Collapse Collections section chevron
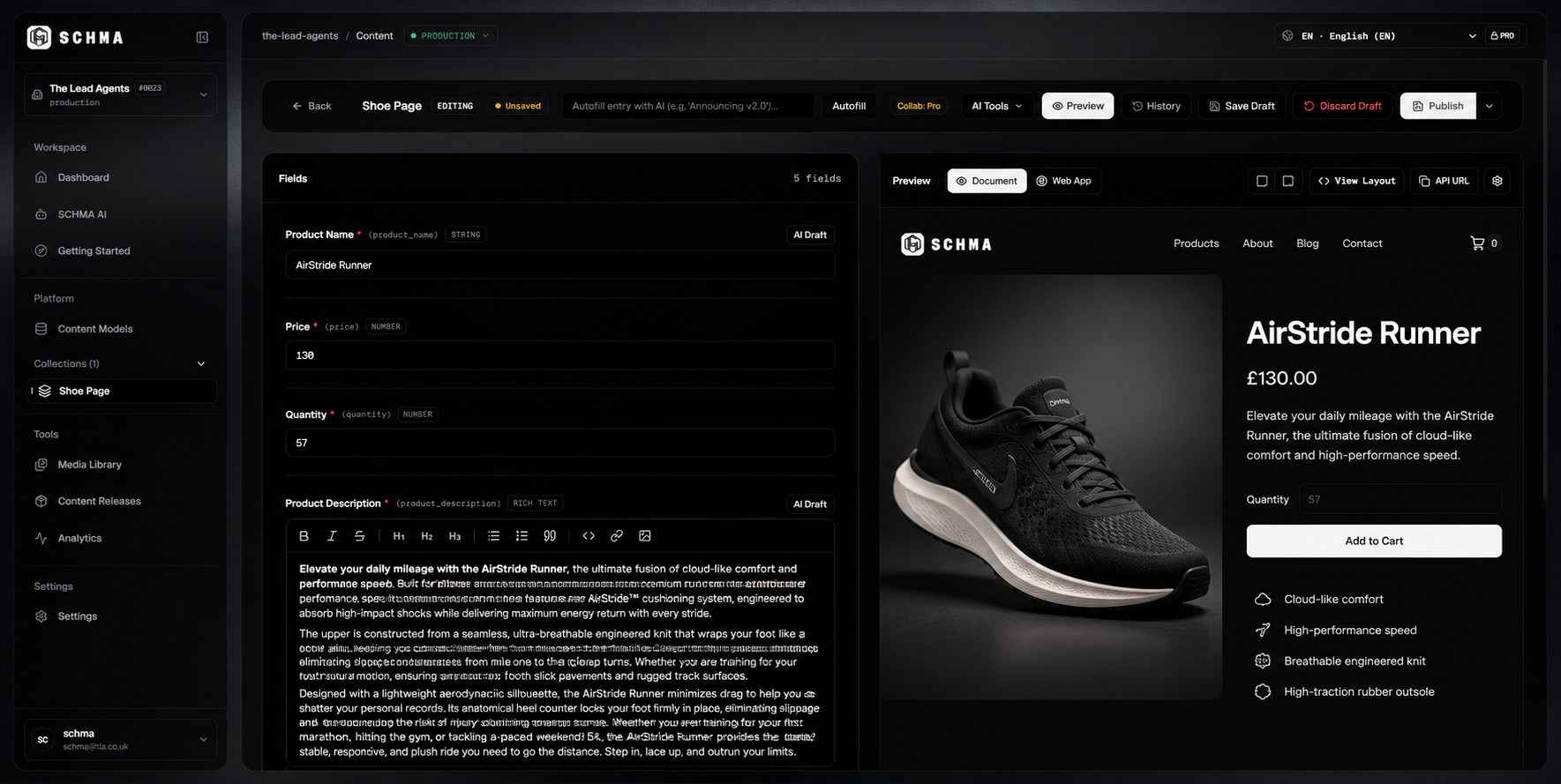The image size is (1561, 784). pos(201,363)
